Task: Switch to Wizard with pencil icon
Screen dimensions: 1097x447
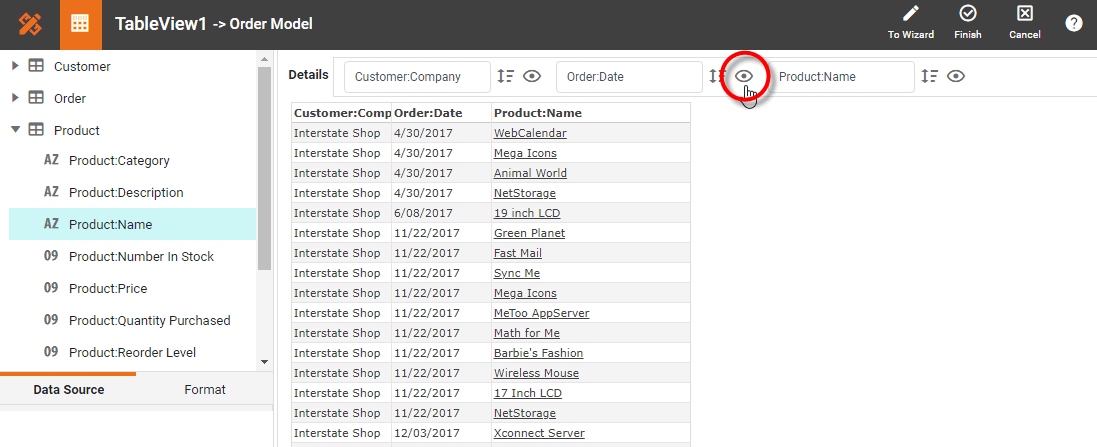Action: coord(910,22)
